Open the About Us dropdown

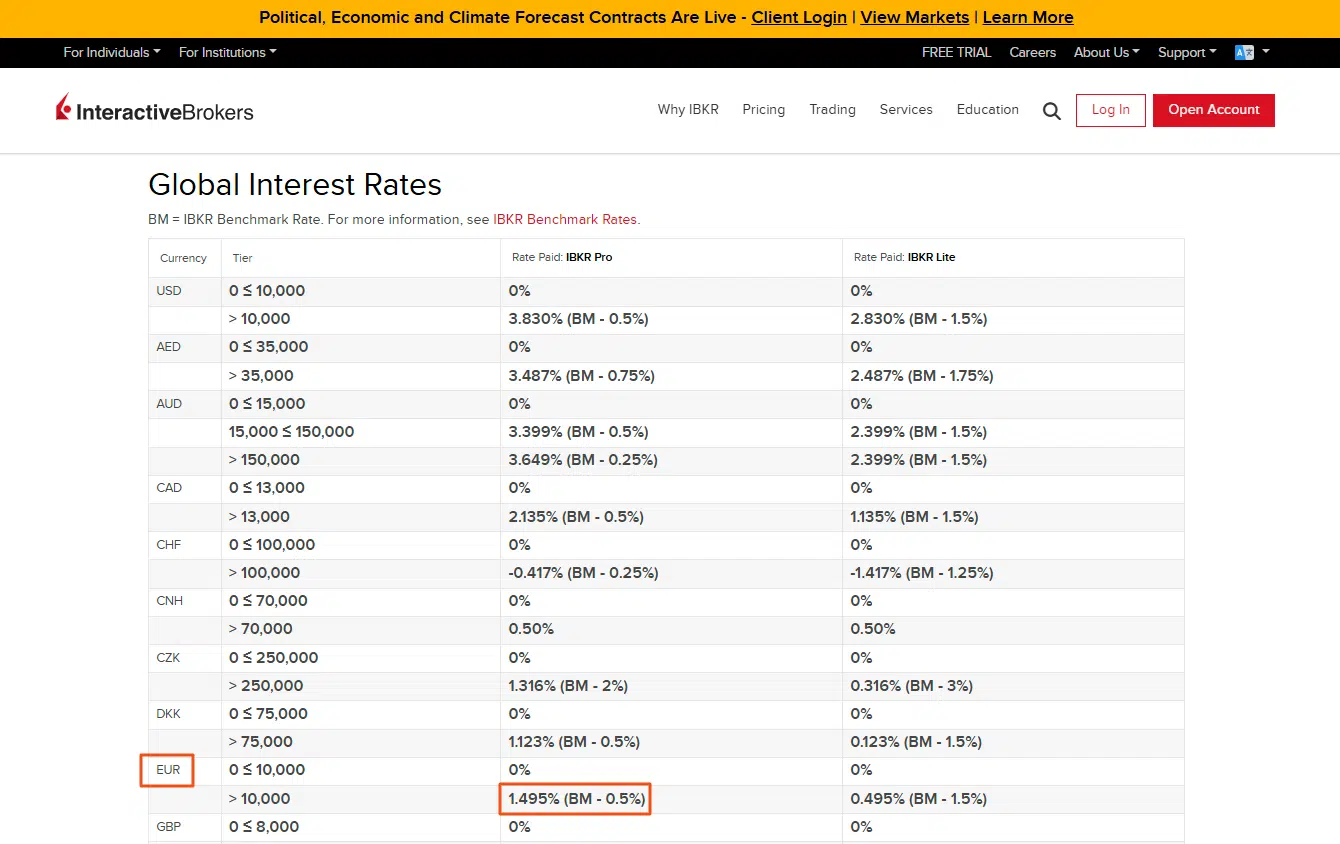coord(1106,52)
